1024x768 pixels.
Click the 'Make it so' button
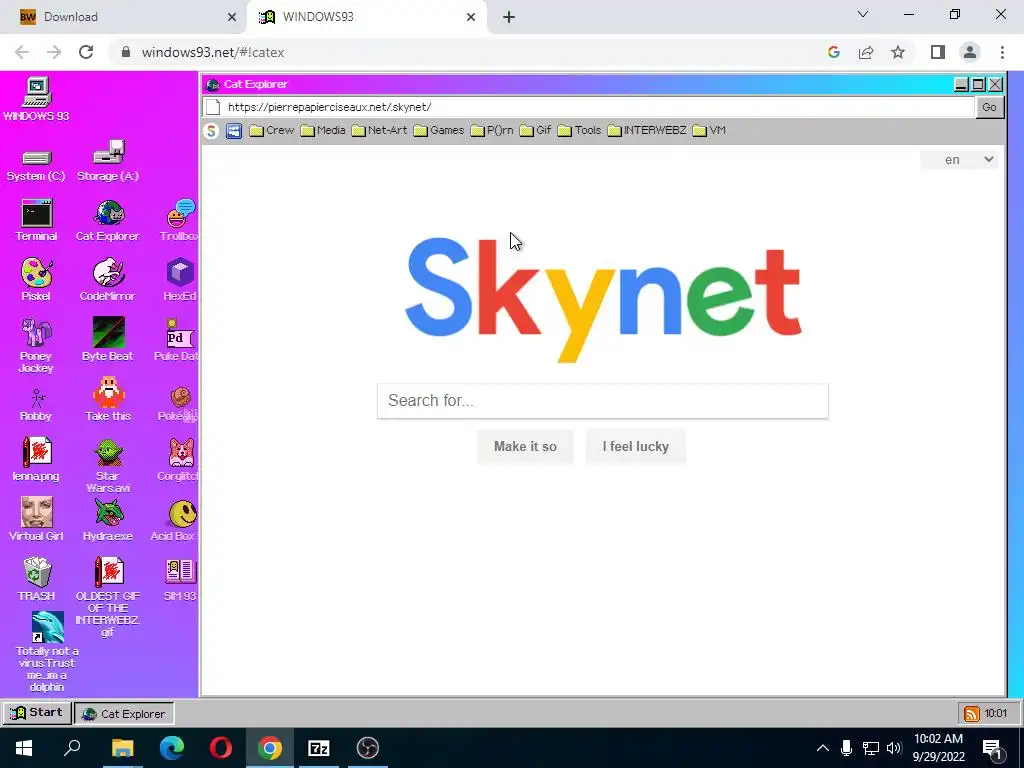(x=525, y=447)
